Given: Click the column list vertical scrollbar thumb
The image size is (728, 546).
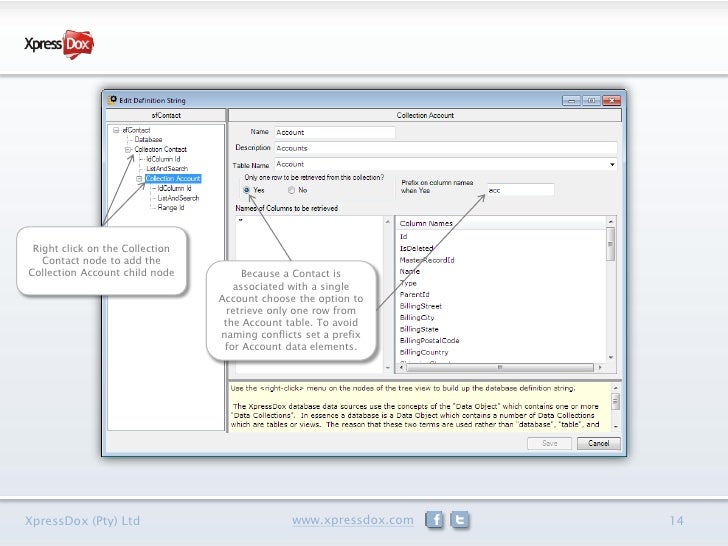Looking at the screenshot, I should pos(611,244).
